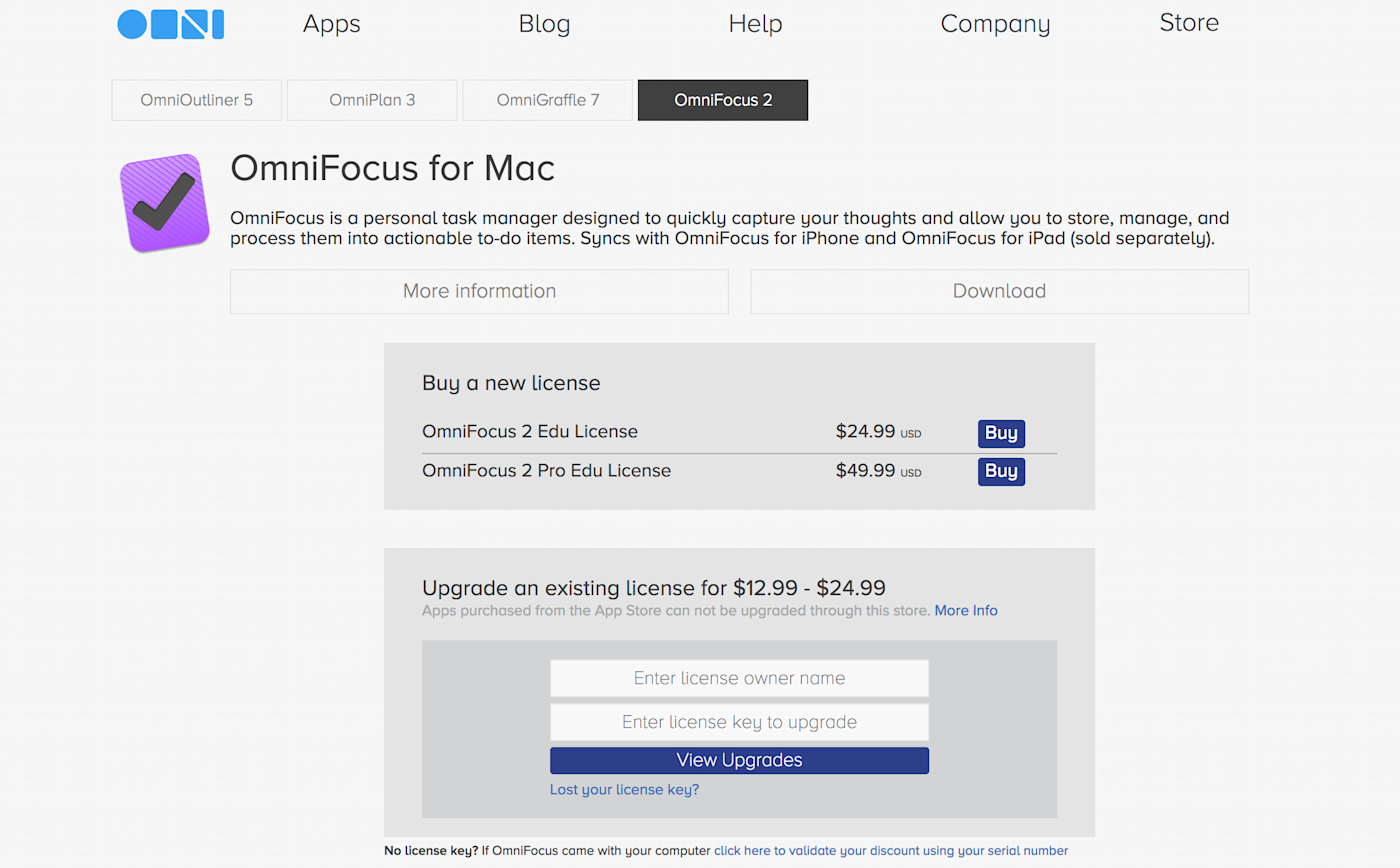Open the Apps menu
The height and width of the screenshot is (868, 1400).
(x=332, y=24)
